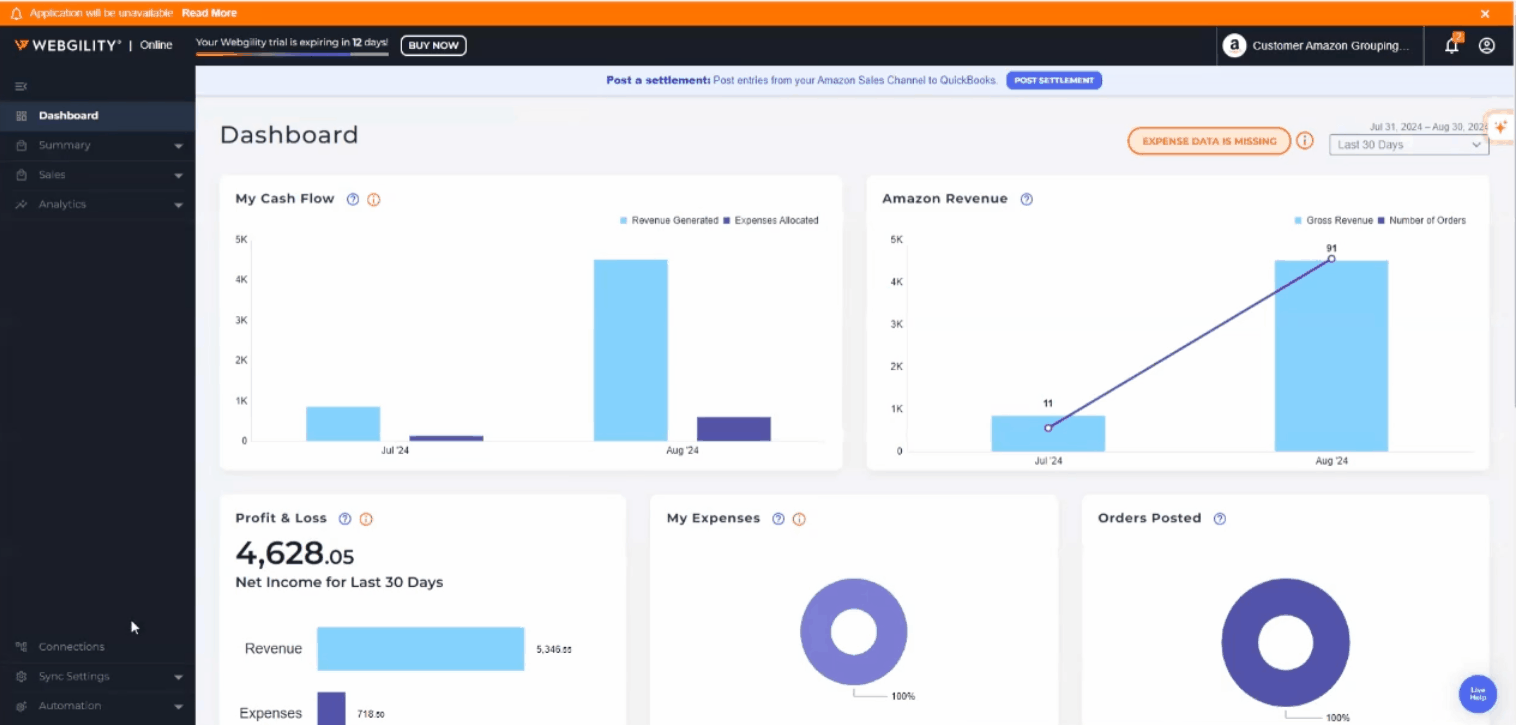1516x725 pixels.
Task: Click My Cash Flow help question icon
Action: point(352,199)
